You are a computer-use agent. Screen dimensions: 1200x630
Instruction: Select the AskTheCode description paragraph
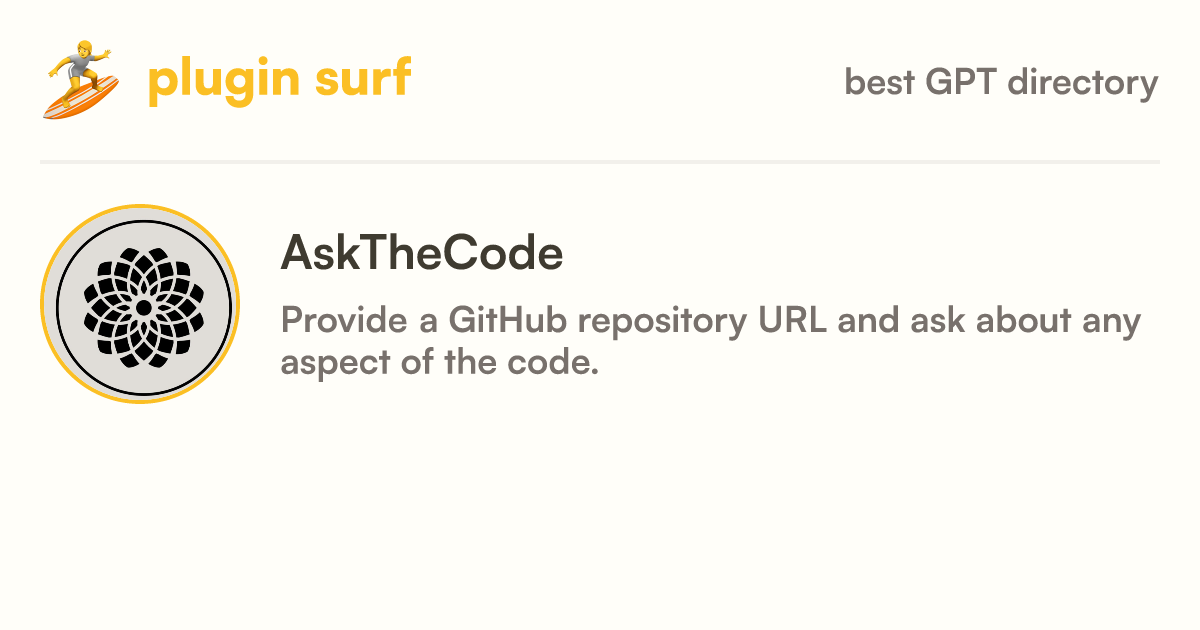[711, 342]
